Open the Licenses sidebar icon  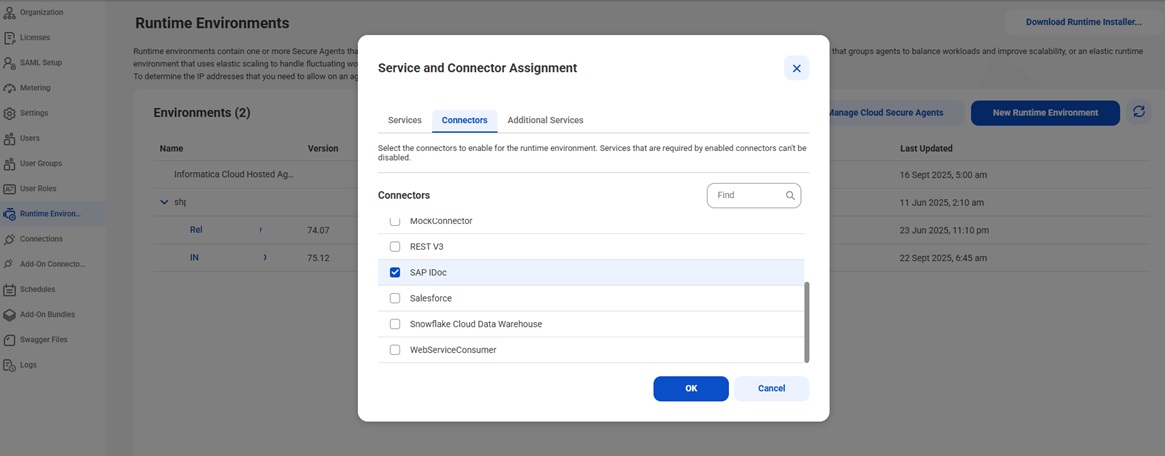(x=10, y=38)
